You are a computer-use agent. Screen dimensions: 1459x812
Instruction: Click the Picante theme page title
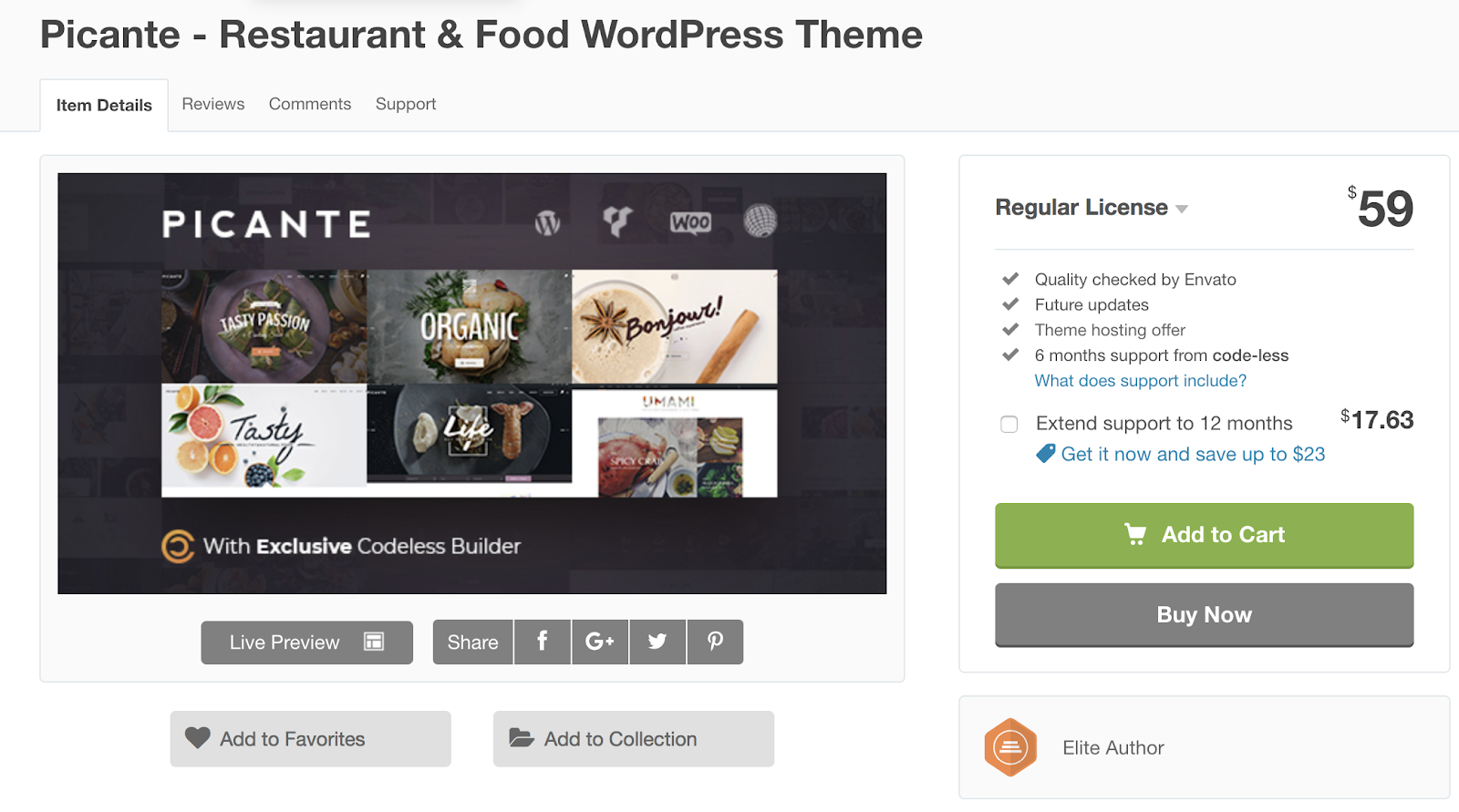pos(481,35)
